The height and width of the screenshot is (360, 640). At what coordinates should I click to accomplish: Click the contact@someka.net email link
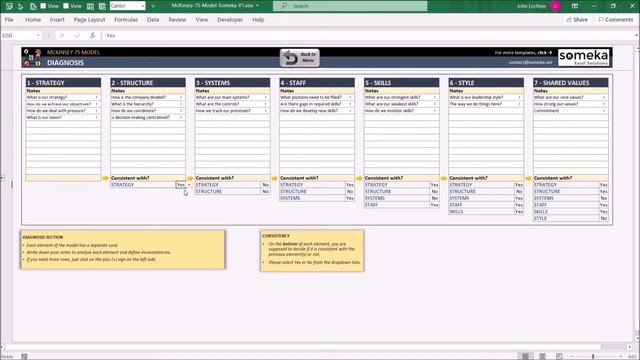530,62
